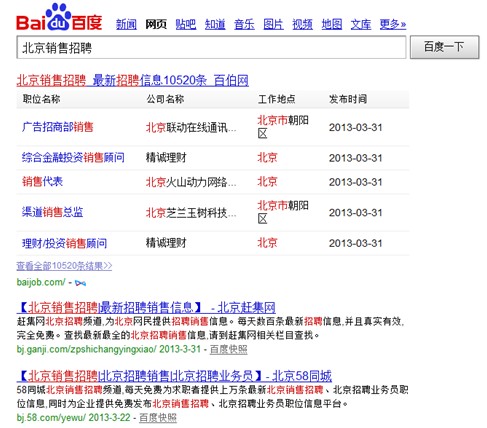Click company 北京联动在线通讯...
The width and height of the screenshot is (487, 428).
191,127
